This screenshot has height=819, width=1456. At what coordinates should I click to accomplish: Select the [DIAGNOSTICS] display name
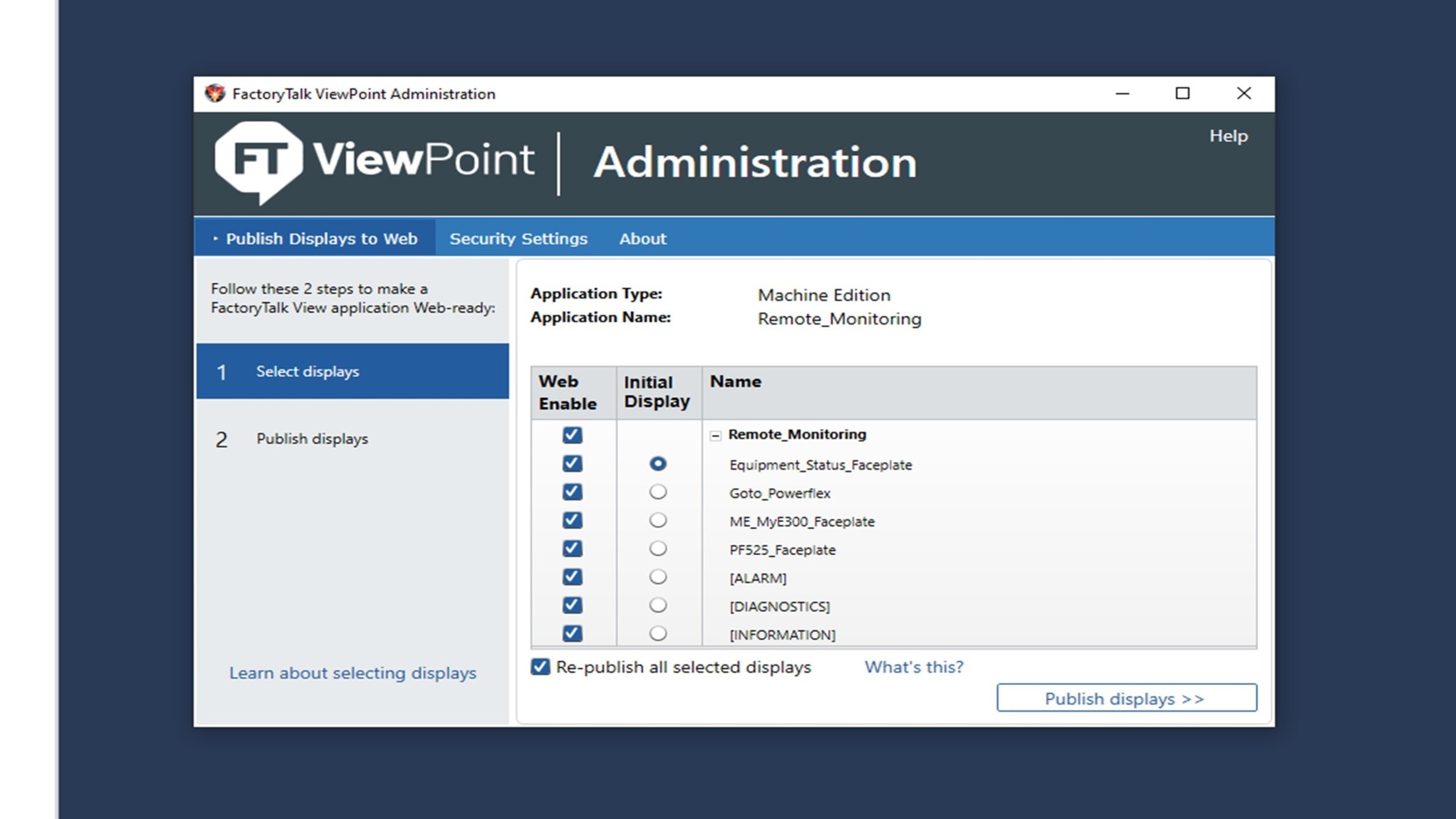click(x=780, y=607)
